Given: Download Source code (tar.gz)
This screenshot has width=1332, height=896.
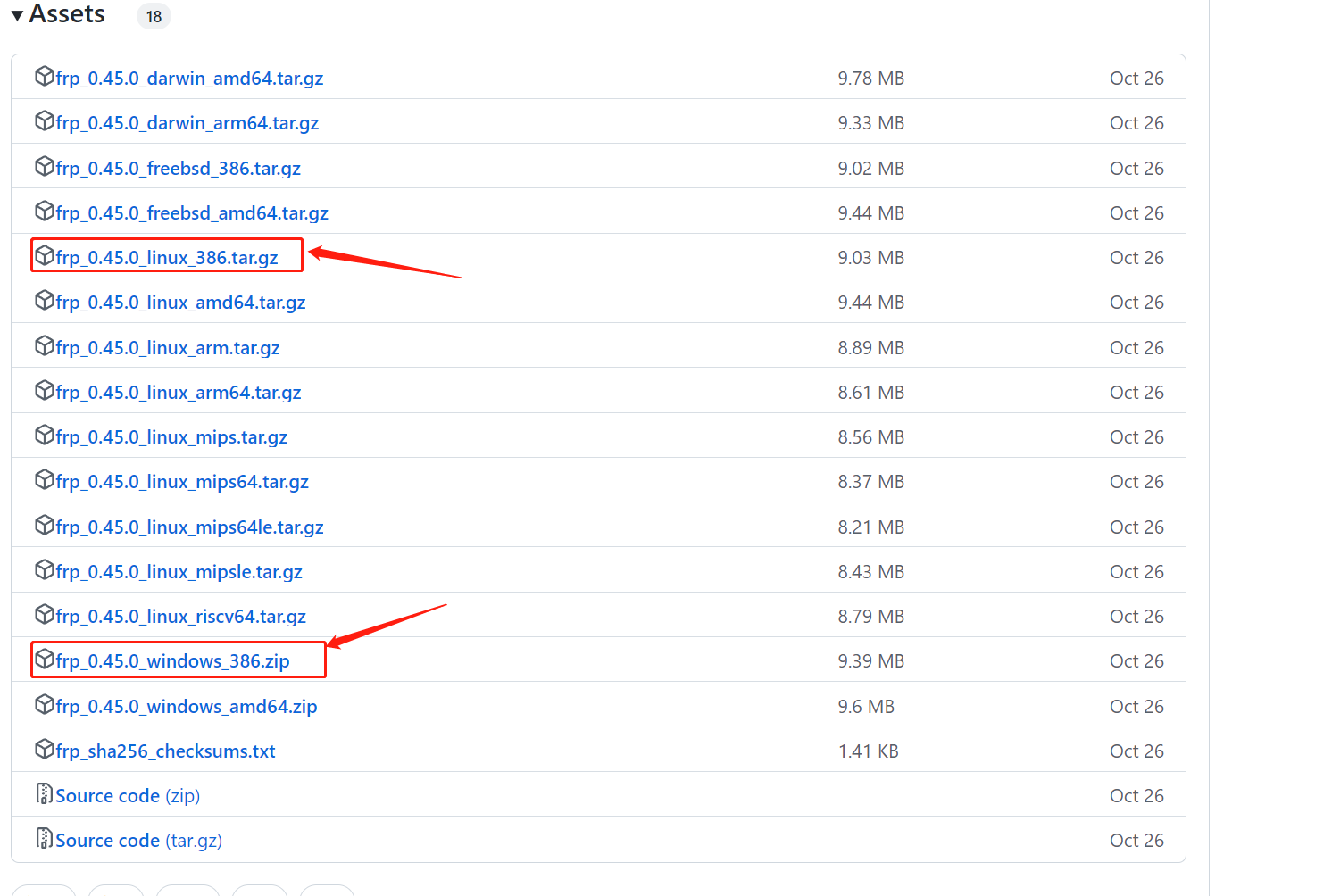Looking at the screenshot, I should tap(138, 841).
